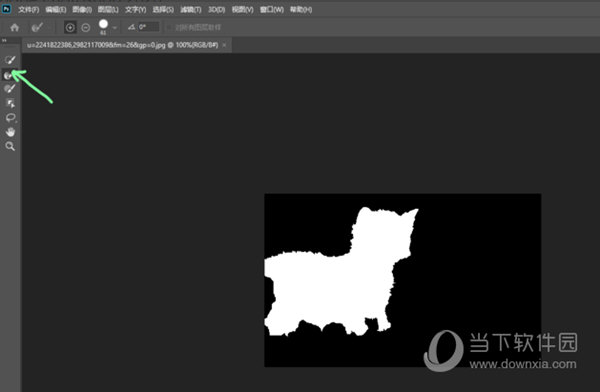
Task: Expand the toolbar with double-arrow toggle
Action: (x=4, y=40)
